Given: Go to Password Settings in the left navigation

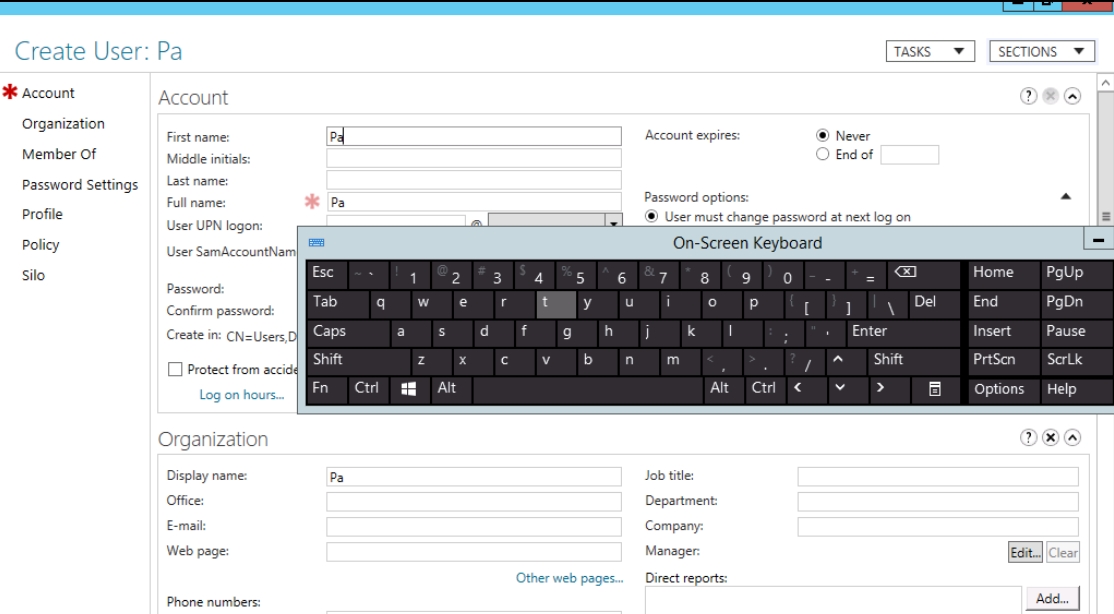Looking at the screenshot, I should tap(80, 185).
